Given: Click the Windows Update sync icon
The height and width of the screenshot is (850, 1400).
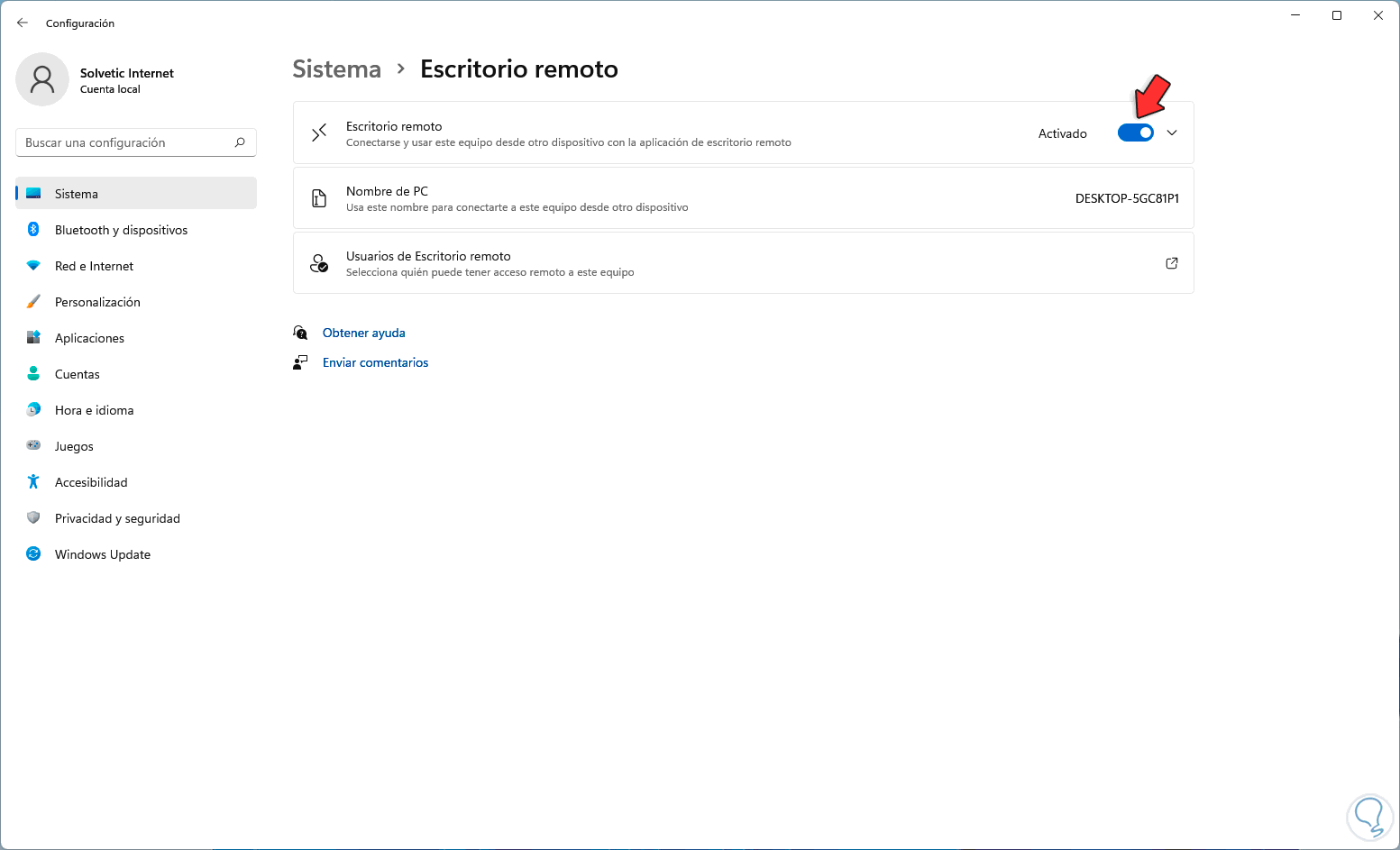Looking at the screenshot, I should pos(33,554).
